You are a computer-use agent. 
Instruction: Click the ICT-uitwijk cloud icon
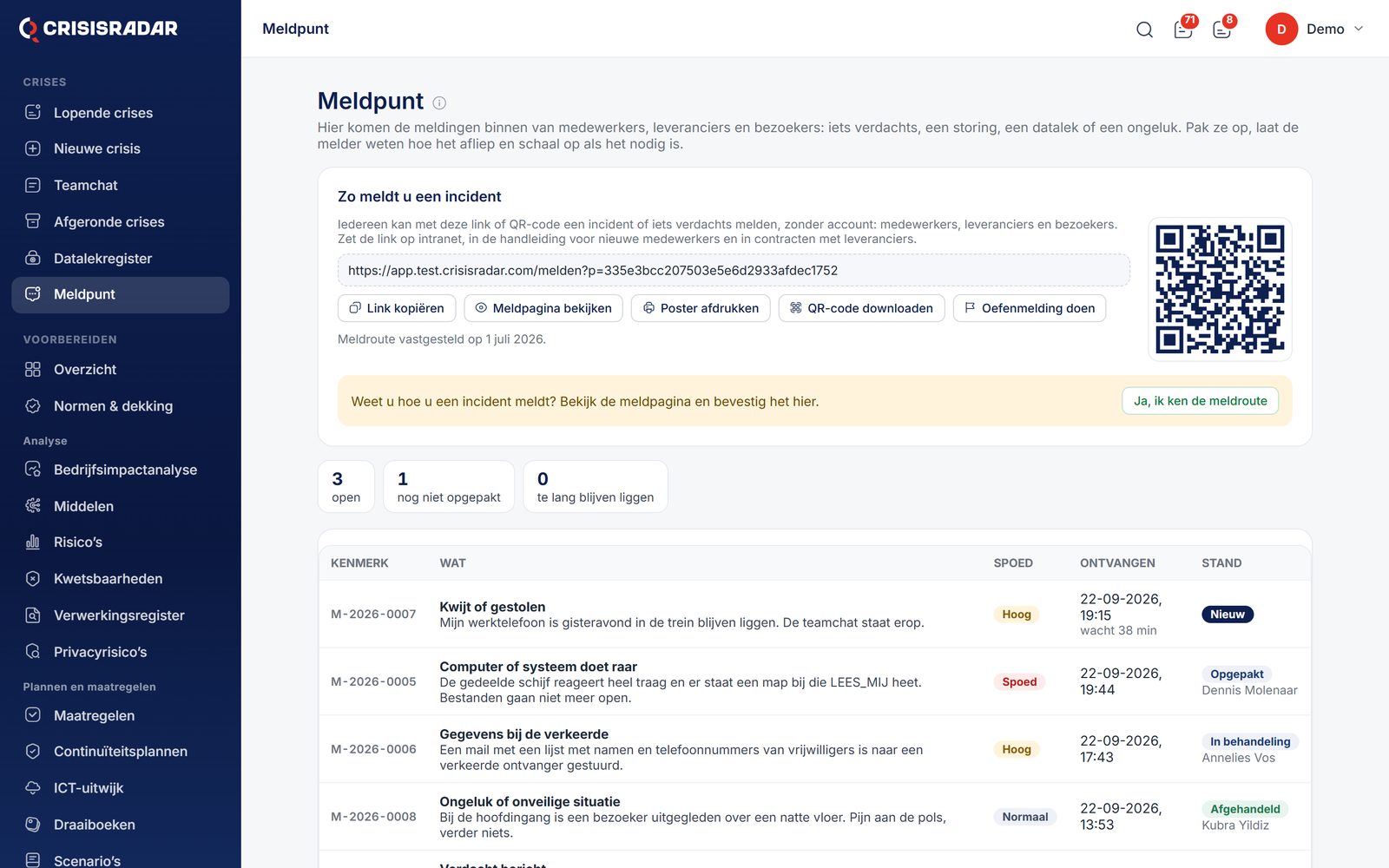coord(33,787)
